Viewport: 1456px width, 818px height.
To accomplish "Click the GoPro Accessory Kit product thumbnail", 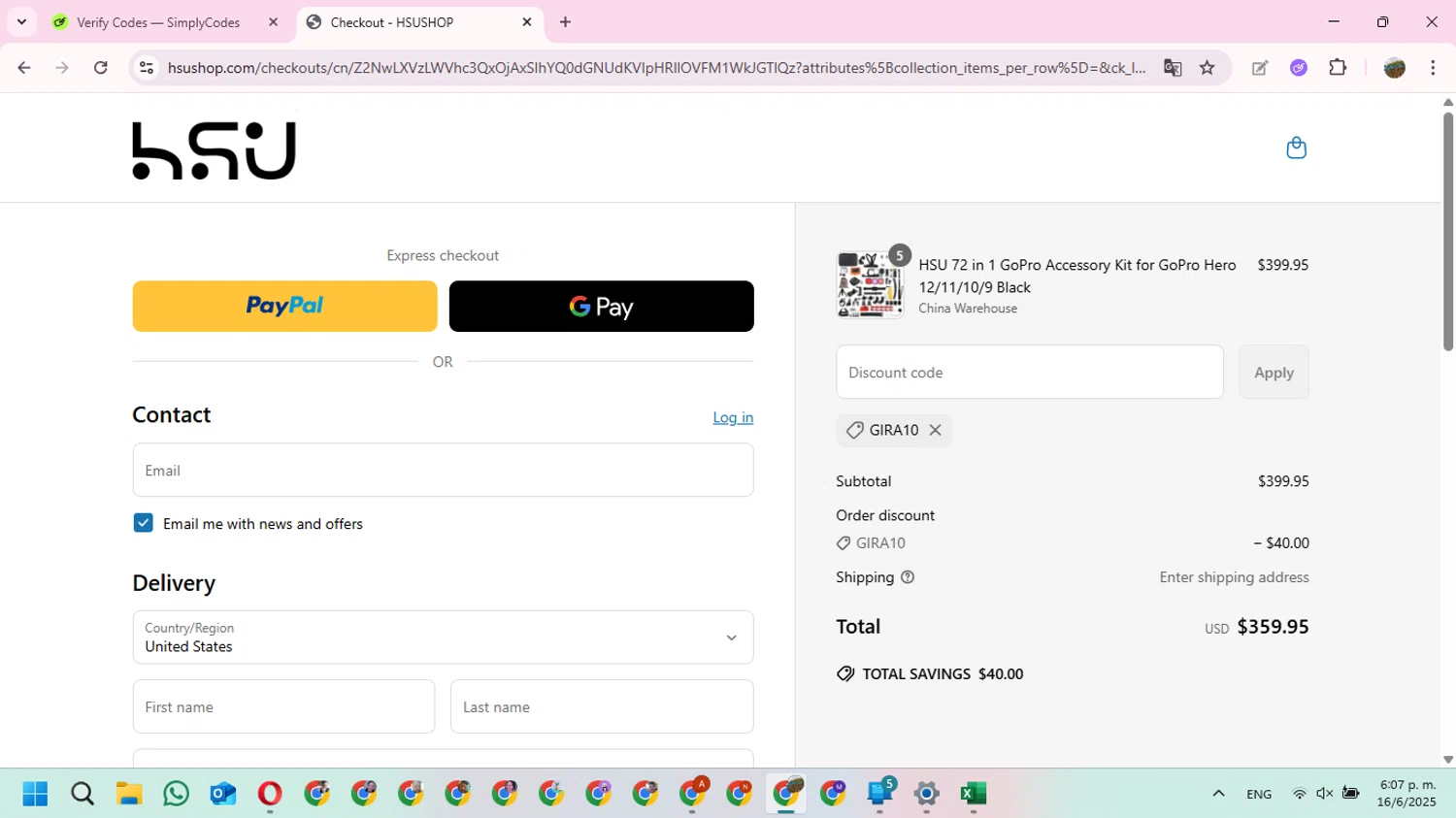I will 870,285.
